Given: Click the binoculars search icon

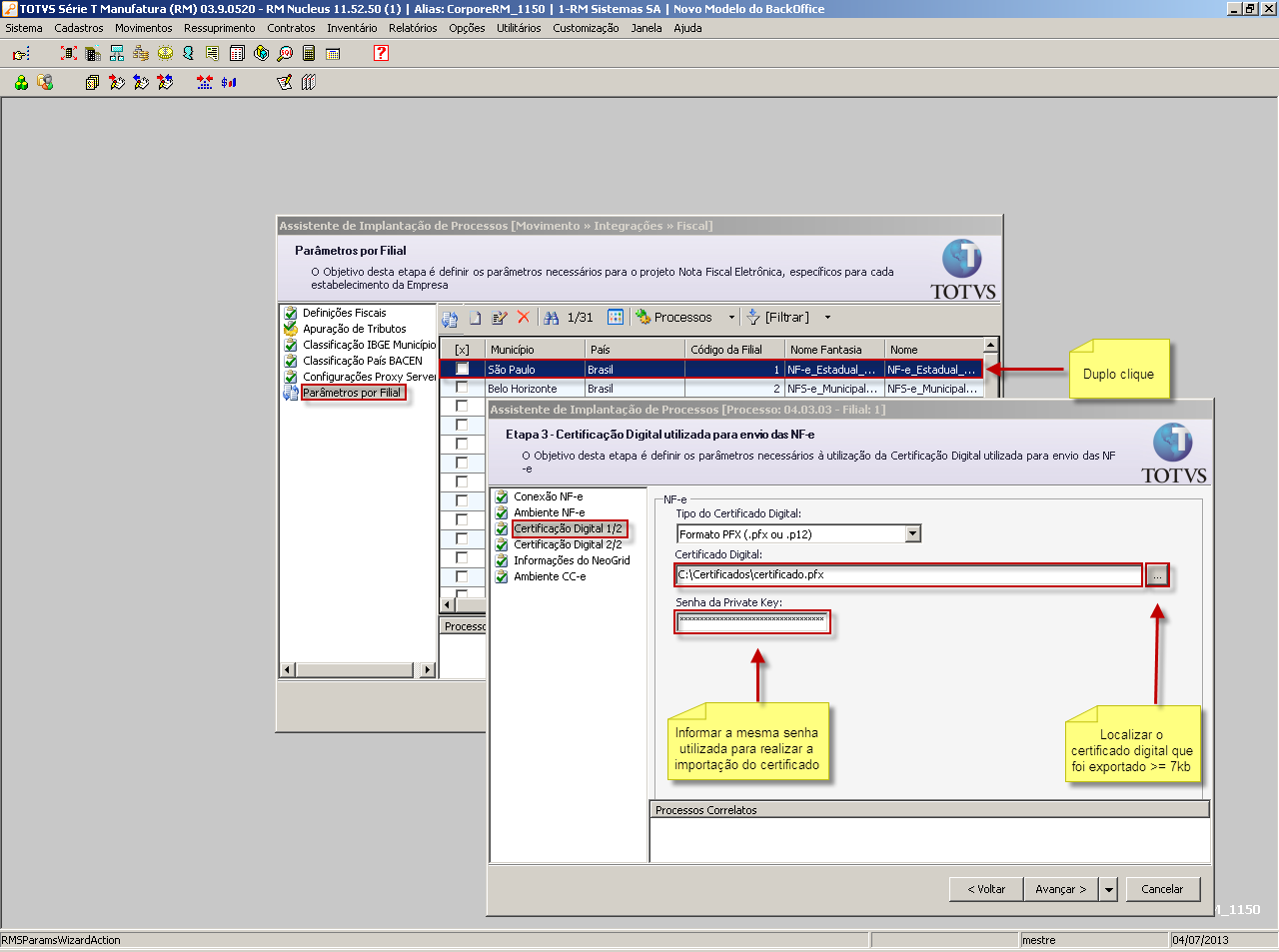Looking at the screenshot, I should click(x=552, y=318).
